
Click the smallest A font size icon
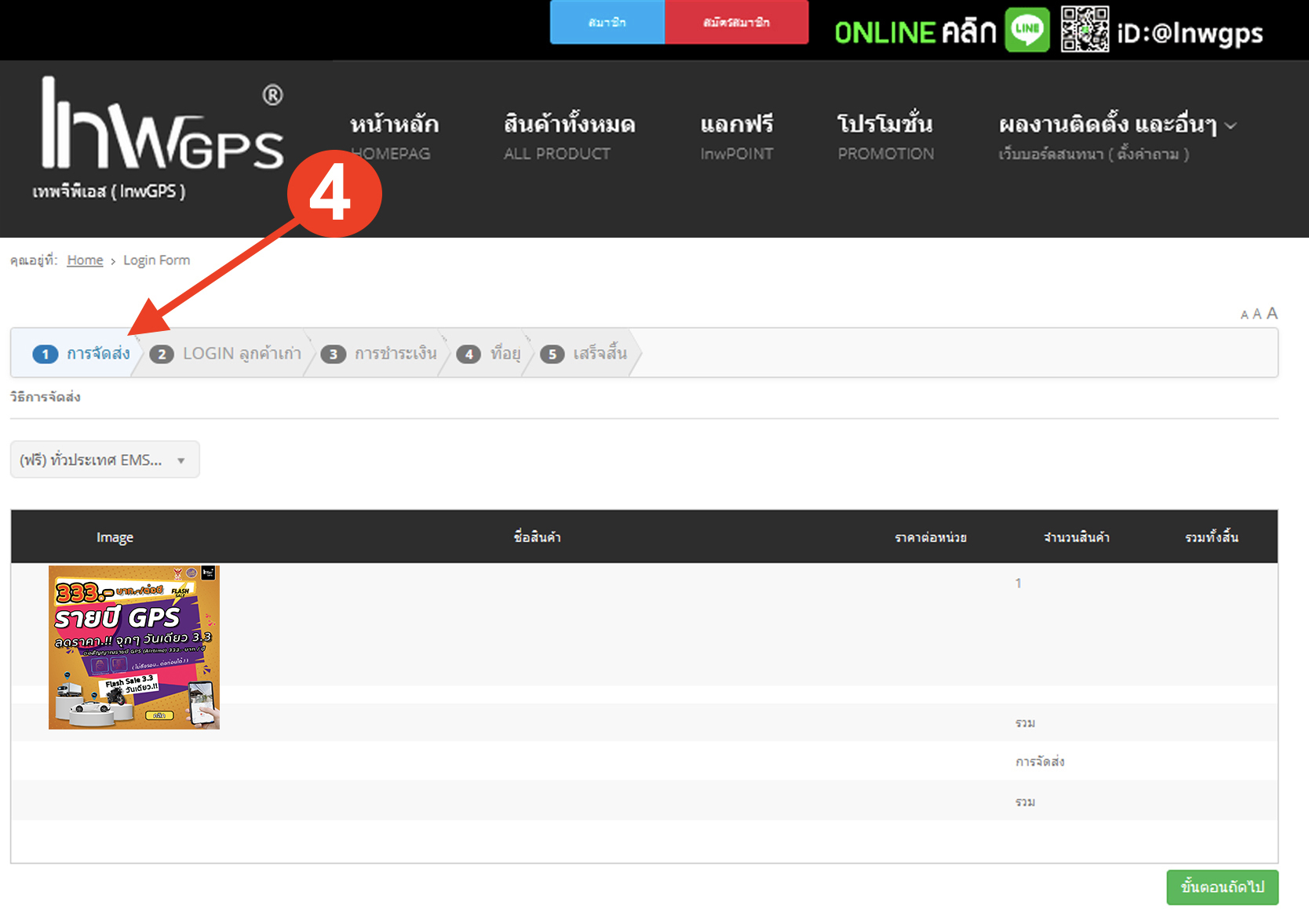(1244, 315)
